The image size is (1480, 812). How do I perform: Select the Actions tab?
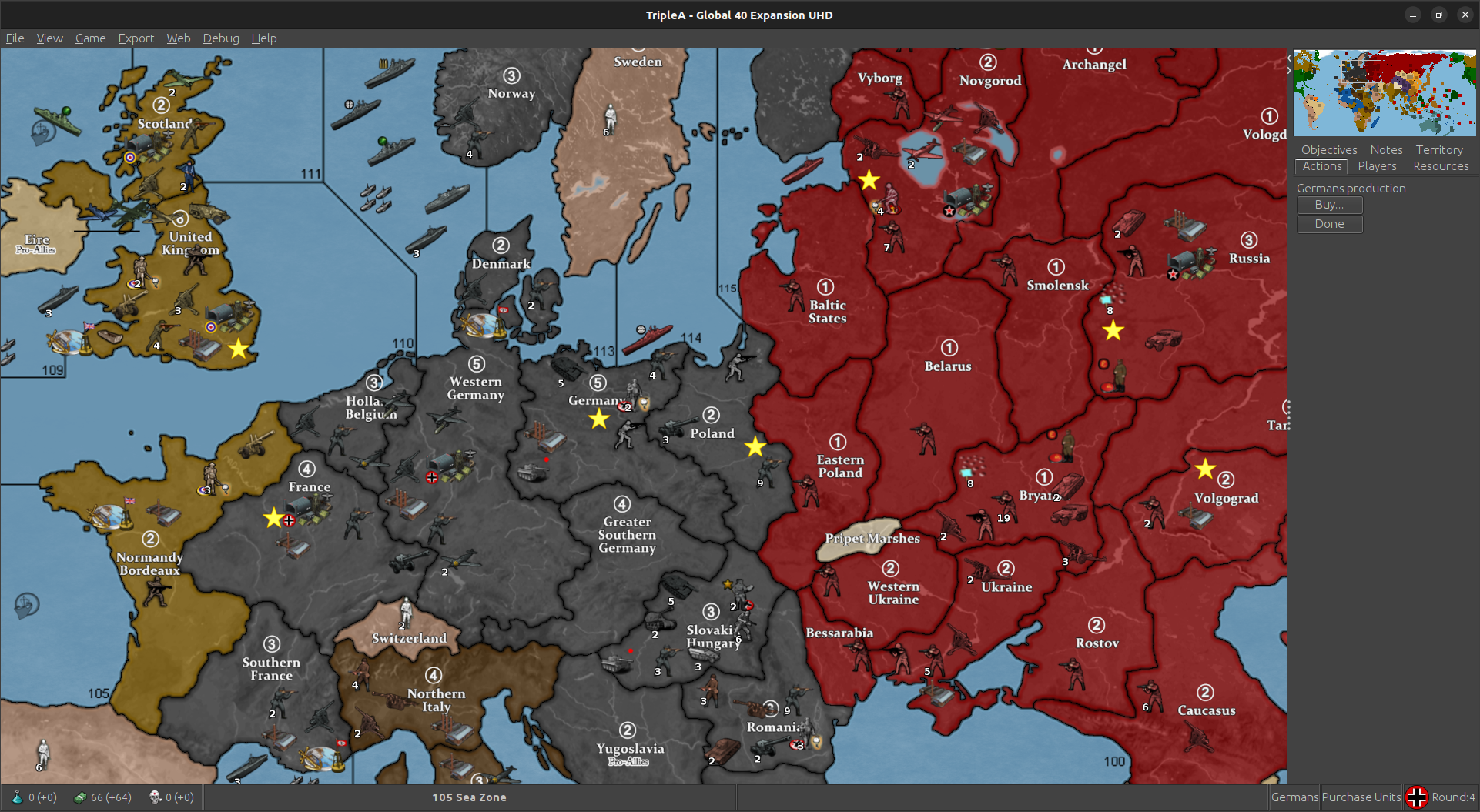tap(1322, 166)
